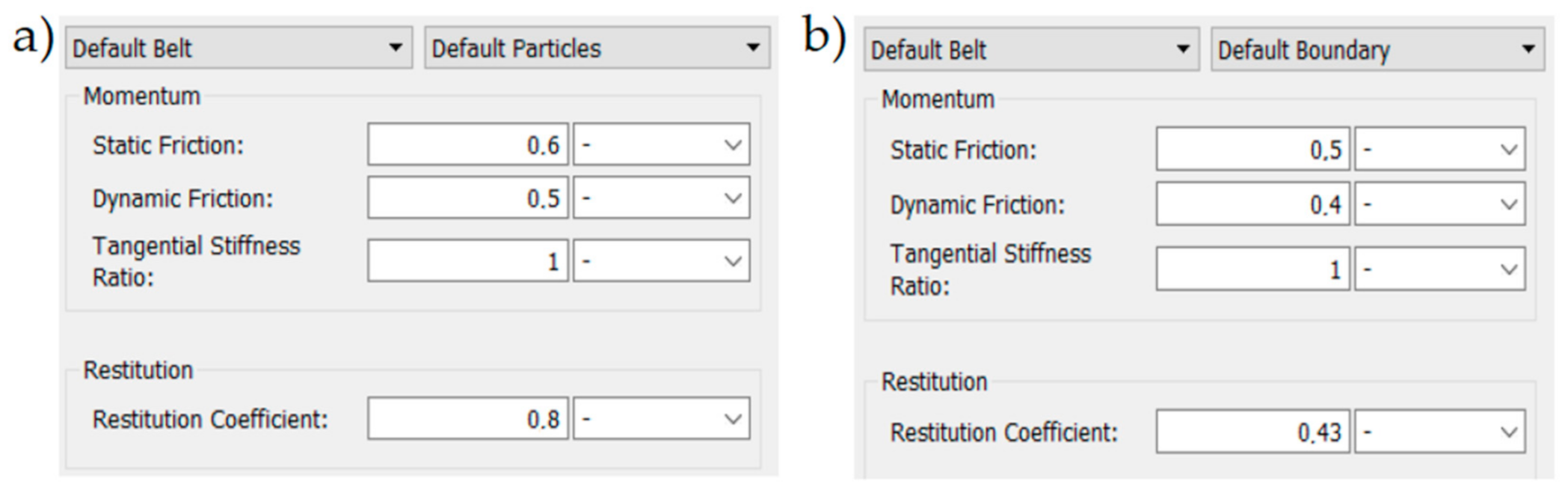Click Restitution Coefficient field showing 0.8

(x=467, y=419)
